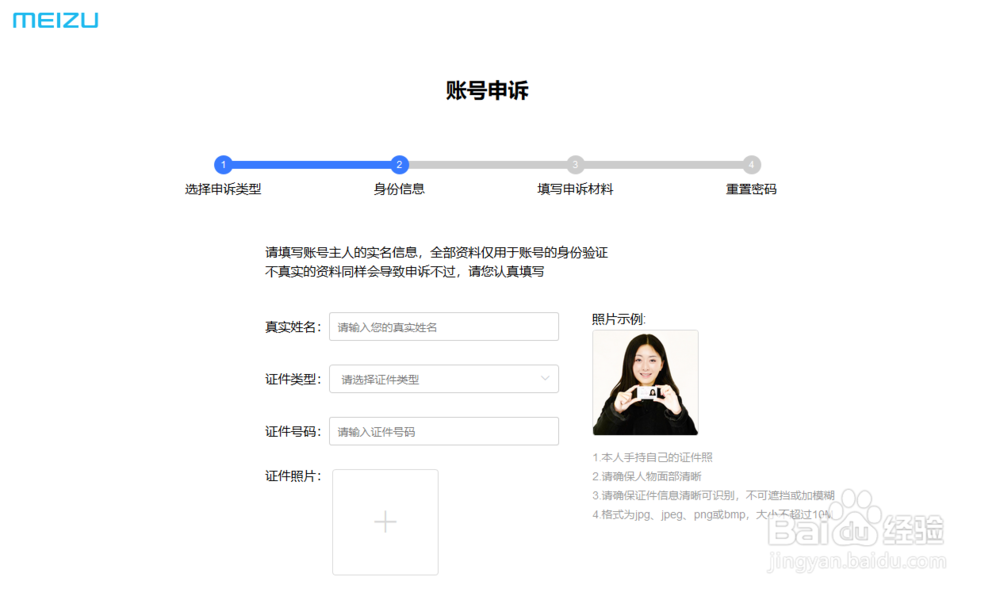Image resolution: width=1000 pixels, height=596 pixels.
Task: Click the sample ID photo thumbnail
Action: (645, 383)
